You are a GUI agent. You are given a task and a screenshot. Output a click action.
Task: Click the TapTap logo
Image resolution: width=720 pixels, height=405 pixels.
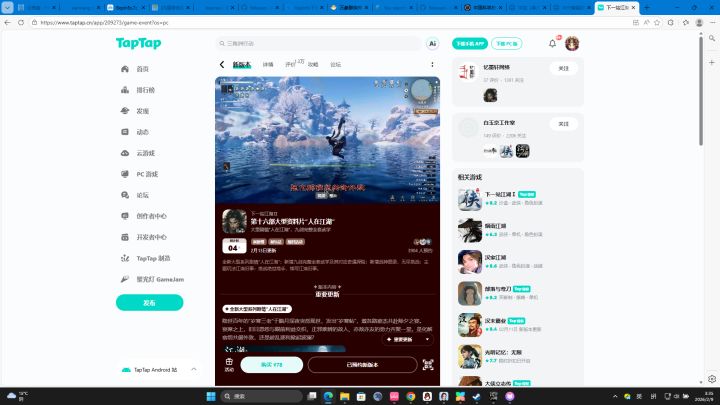[x=138, y=43]
